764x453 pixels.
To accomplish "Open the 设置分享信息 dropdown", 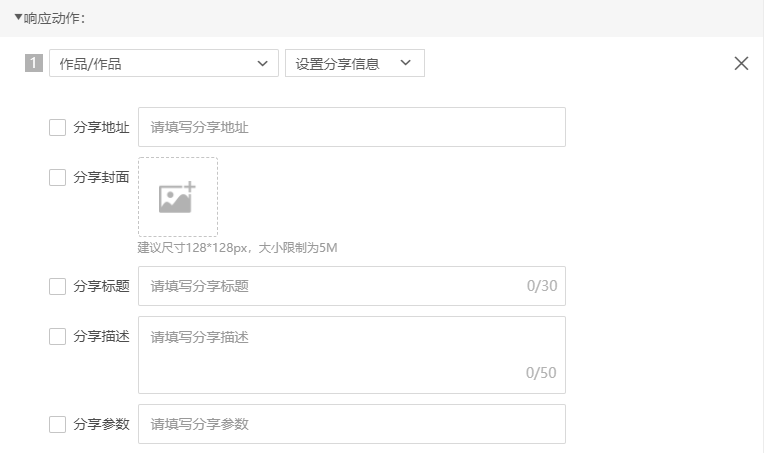I will (355, 63).
